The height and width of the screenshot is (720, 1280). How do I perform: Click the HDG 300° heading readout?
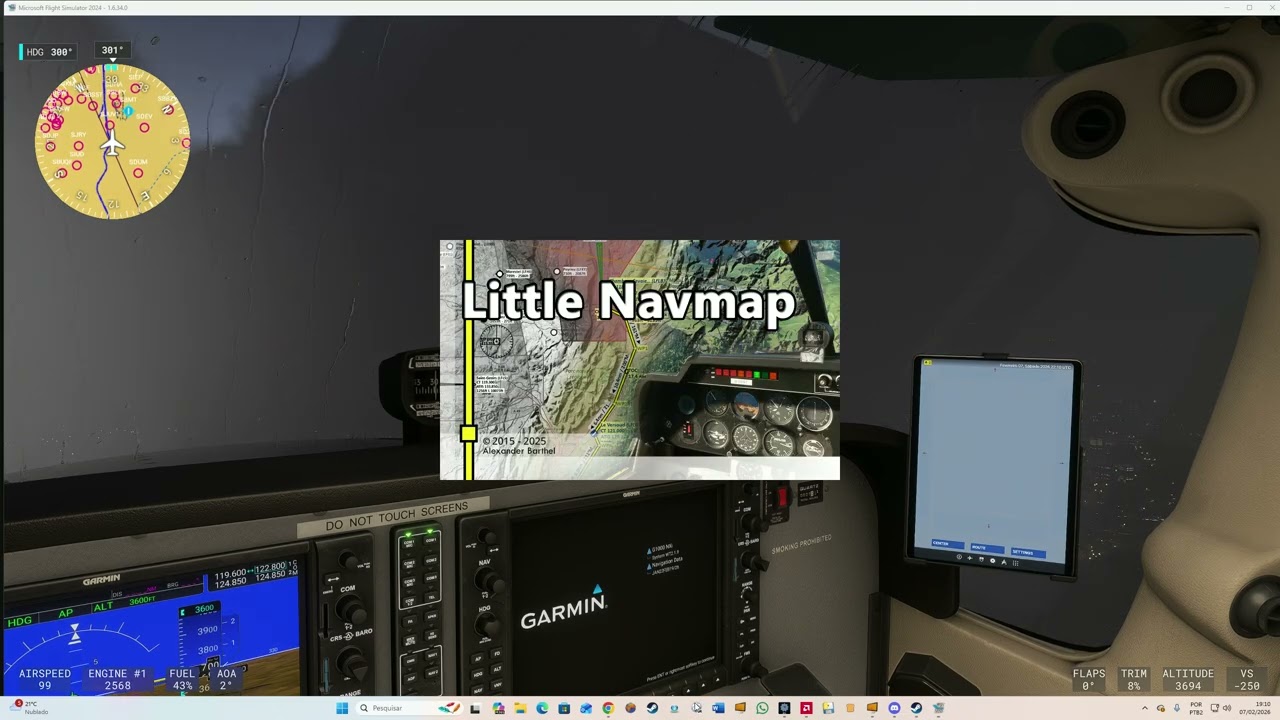click(48, 52)
